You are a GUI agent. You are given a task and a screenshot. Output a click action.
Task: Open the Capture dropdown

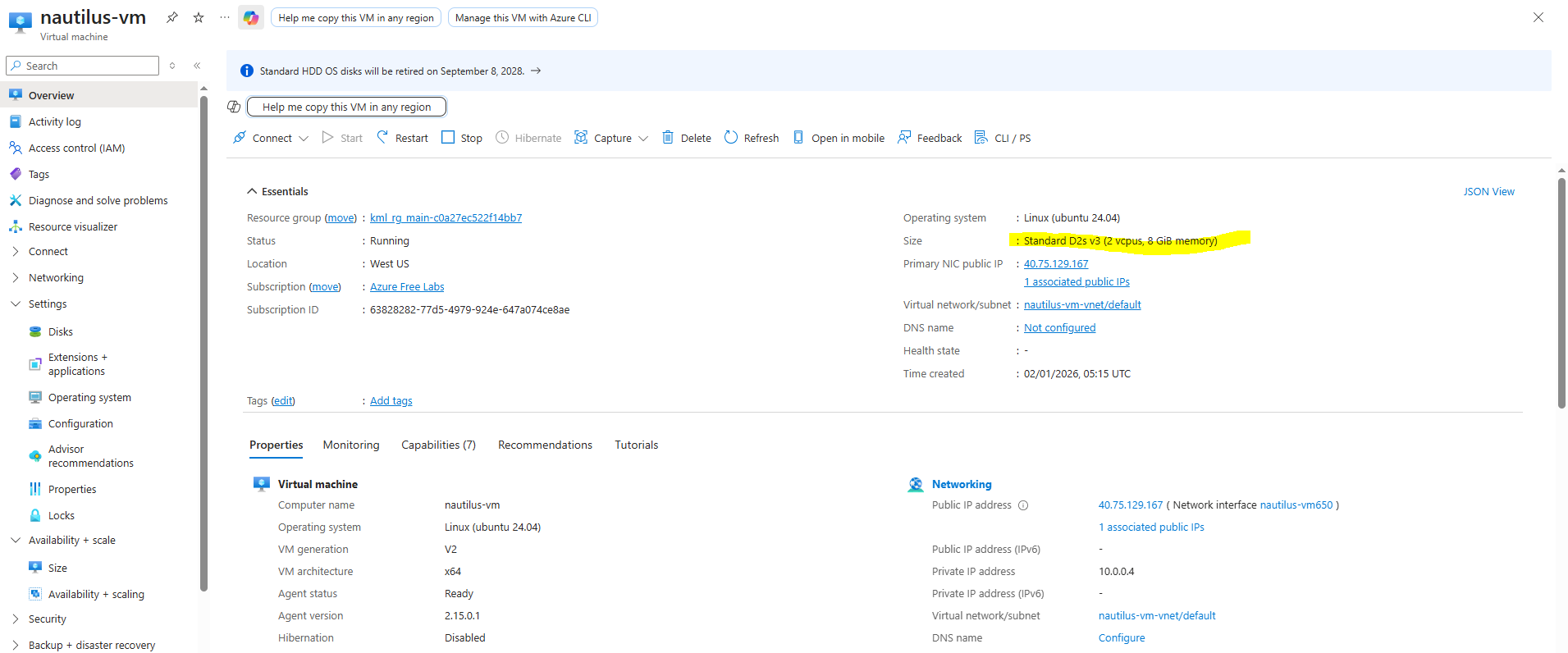tap(611, 138)
